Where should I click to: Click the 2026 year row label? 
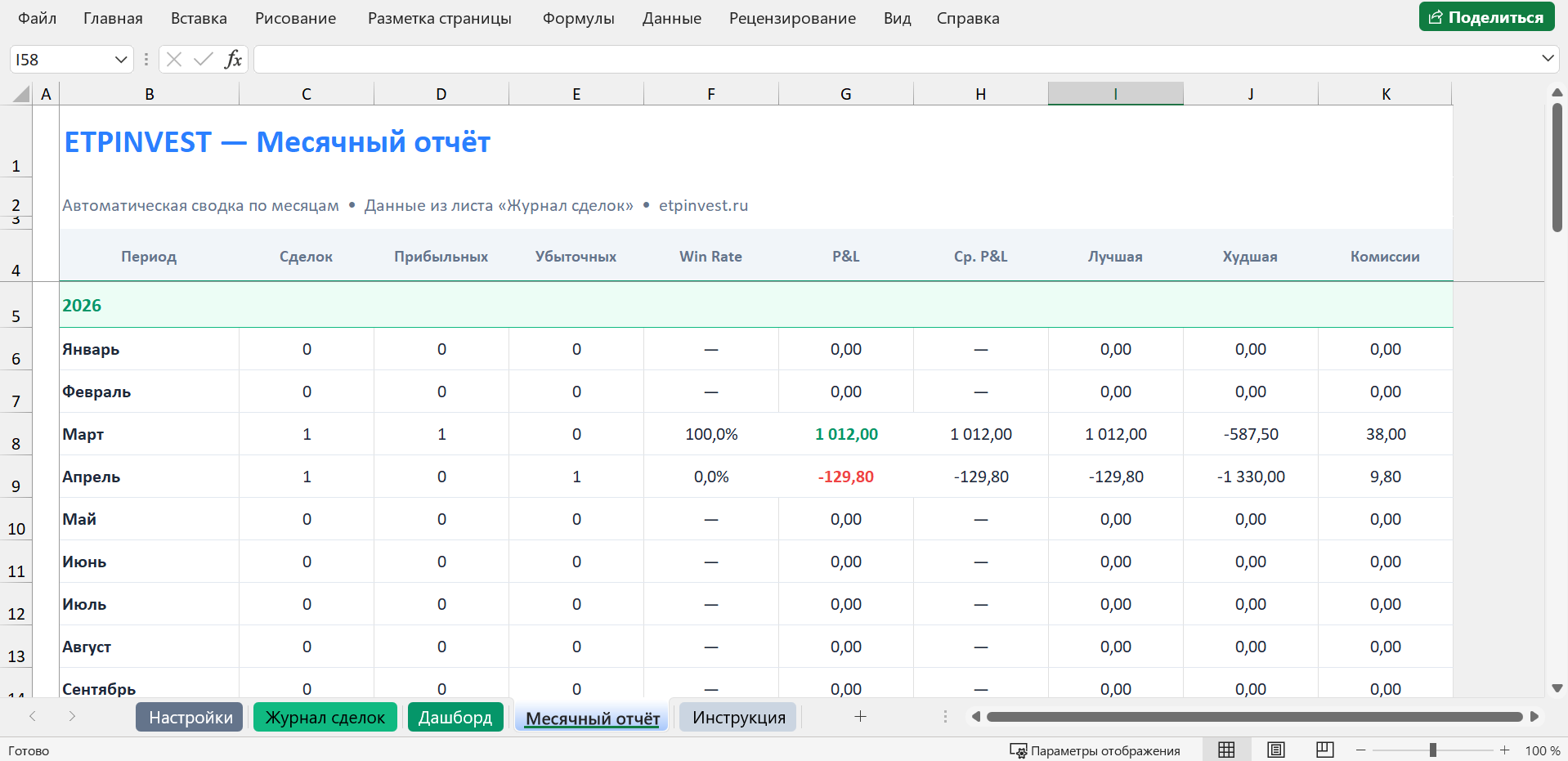point(82,306)
